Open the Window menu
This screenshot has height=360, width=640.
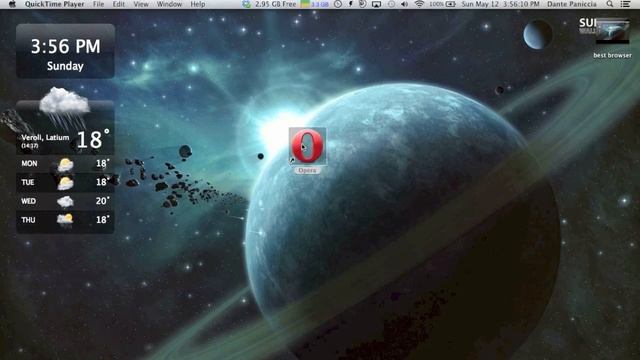tap(169, 4)
